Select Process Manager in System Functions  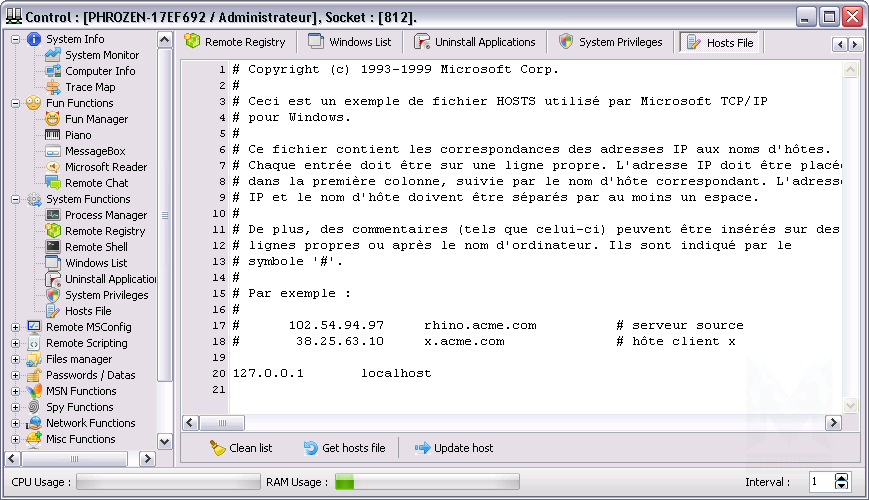coord(106,215)
